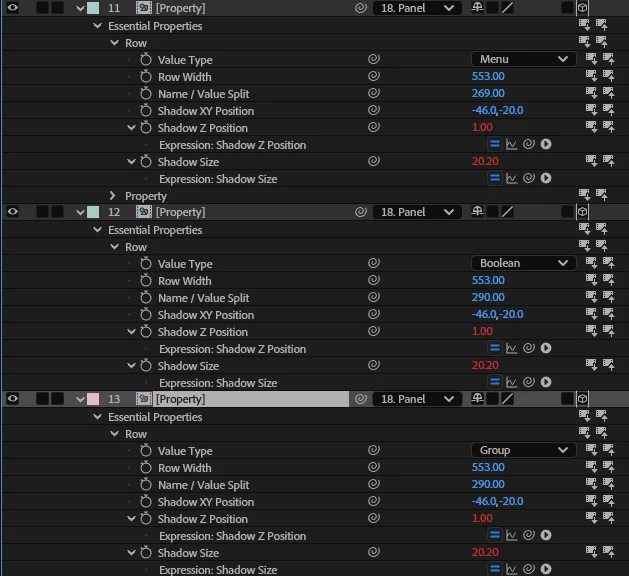This screenshot has width=629, height=576.
Task: Toggle enable expression for layer 12 Shadow Z Position
Action: (495, 348)
